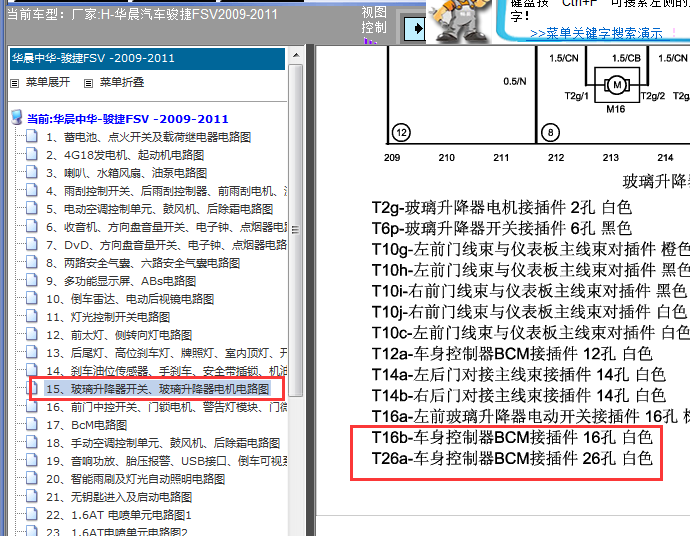690x536 pixels.
Task: Click page icon for 3、喇叭、水箱风扇 item
Action: tap(32, 172)
